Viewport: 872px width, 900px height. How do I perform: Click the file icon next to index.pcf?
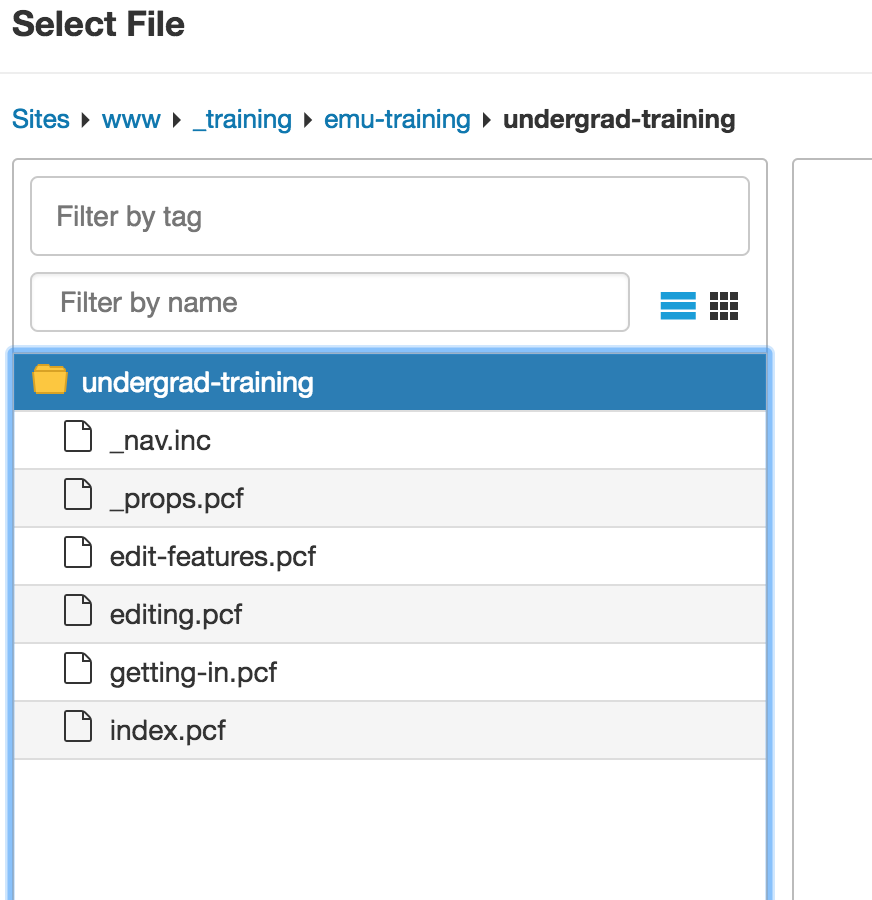[x=77, y=729]
